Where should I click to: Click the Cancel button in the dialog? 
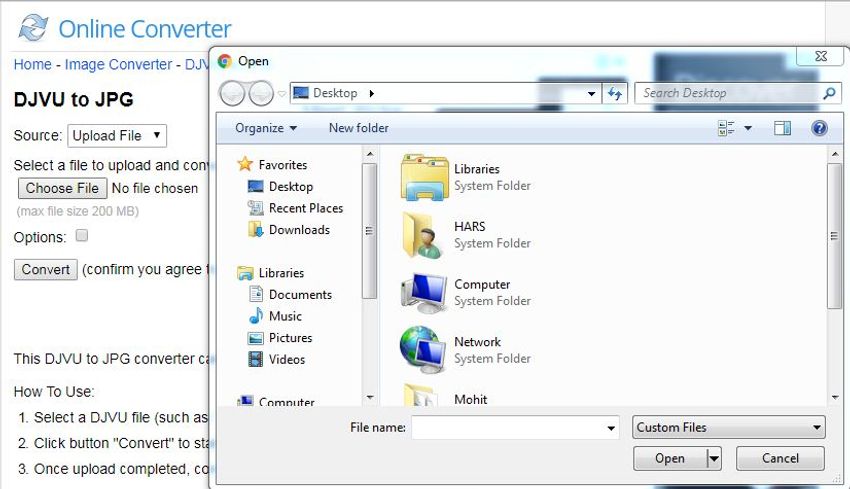(x=780, y=458)
